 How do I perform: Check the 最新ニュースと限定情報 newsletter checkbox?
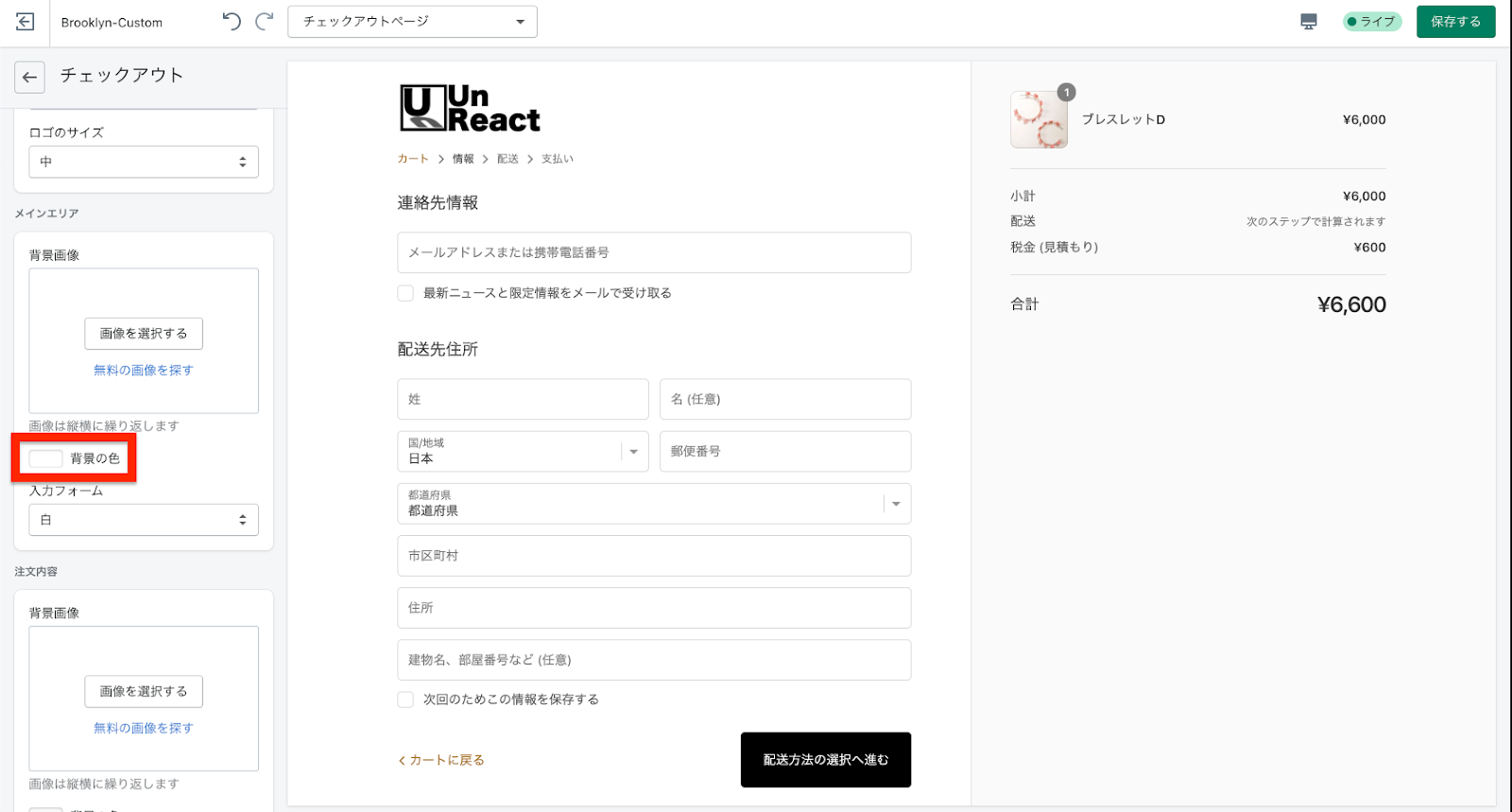pos(405,293)
